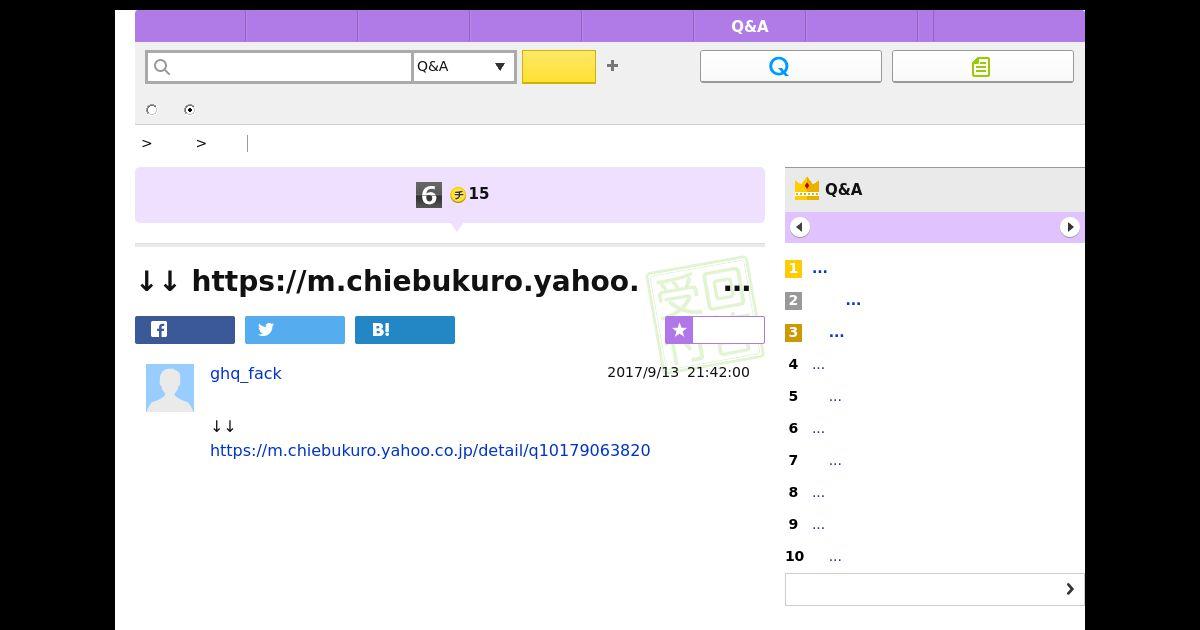
Task: Open the rank 10 ranking entry
Action: (x=835, y=557)
